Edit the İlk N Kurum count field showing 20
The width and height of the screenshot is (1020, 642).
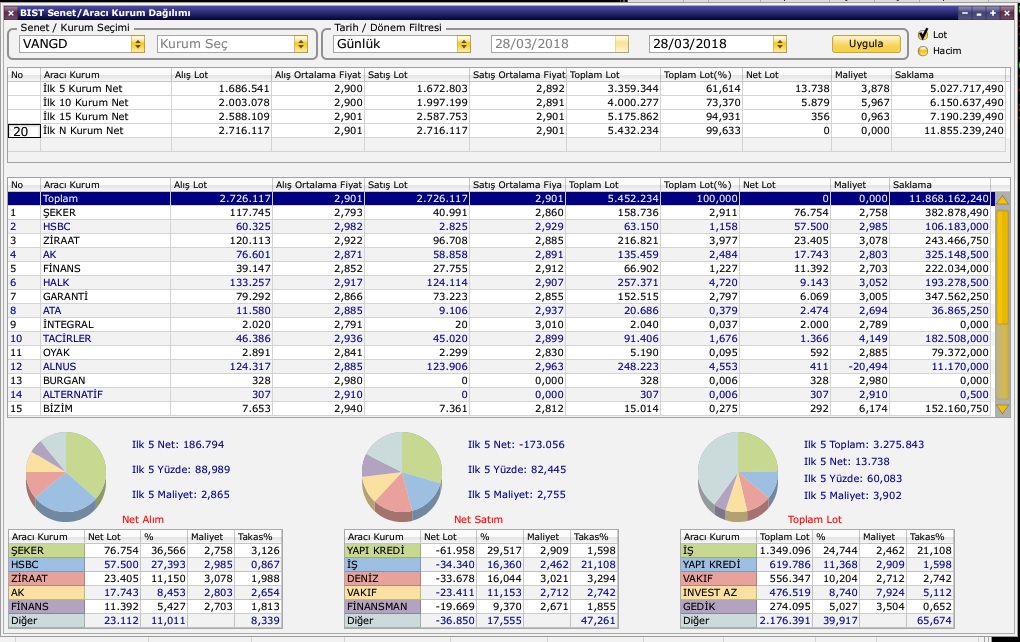point(23,131)
